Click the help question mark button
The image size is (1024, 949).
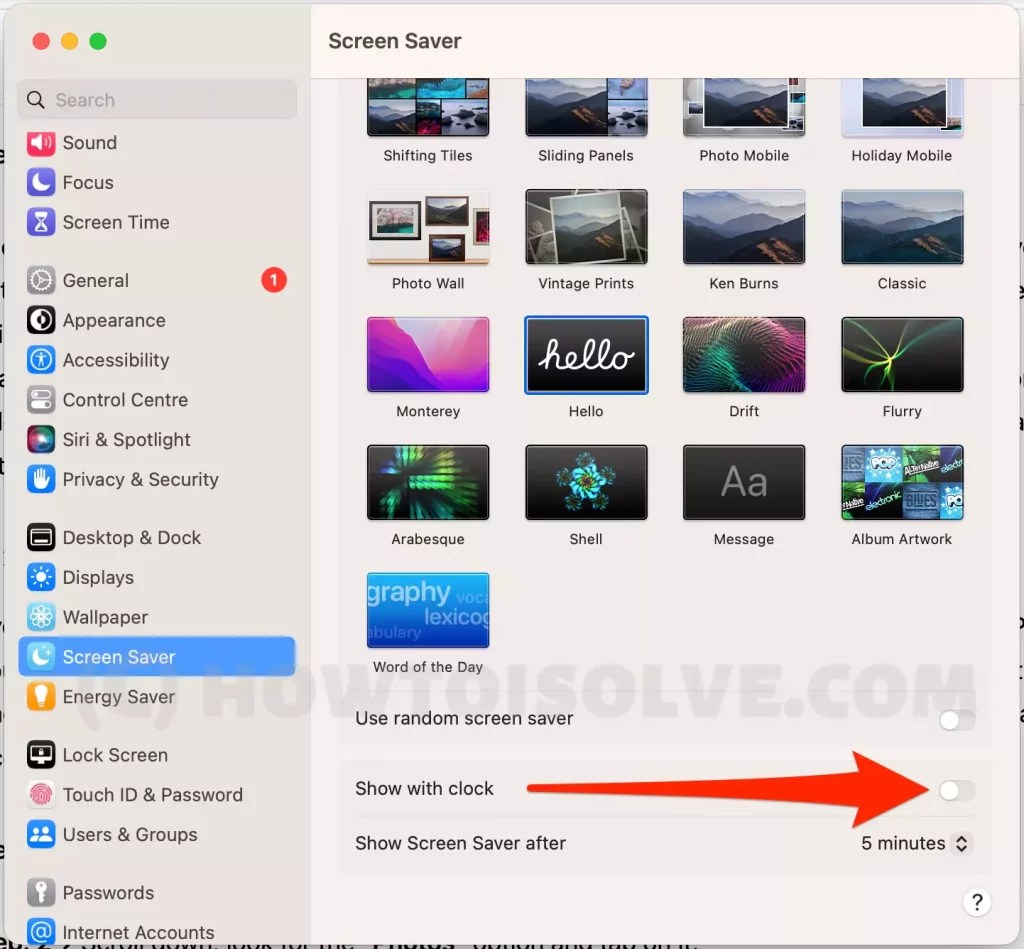click(x=977, y=902)
